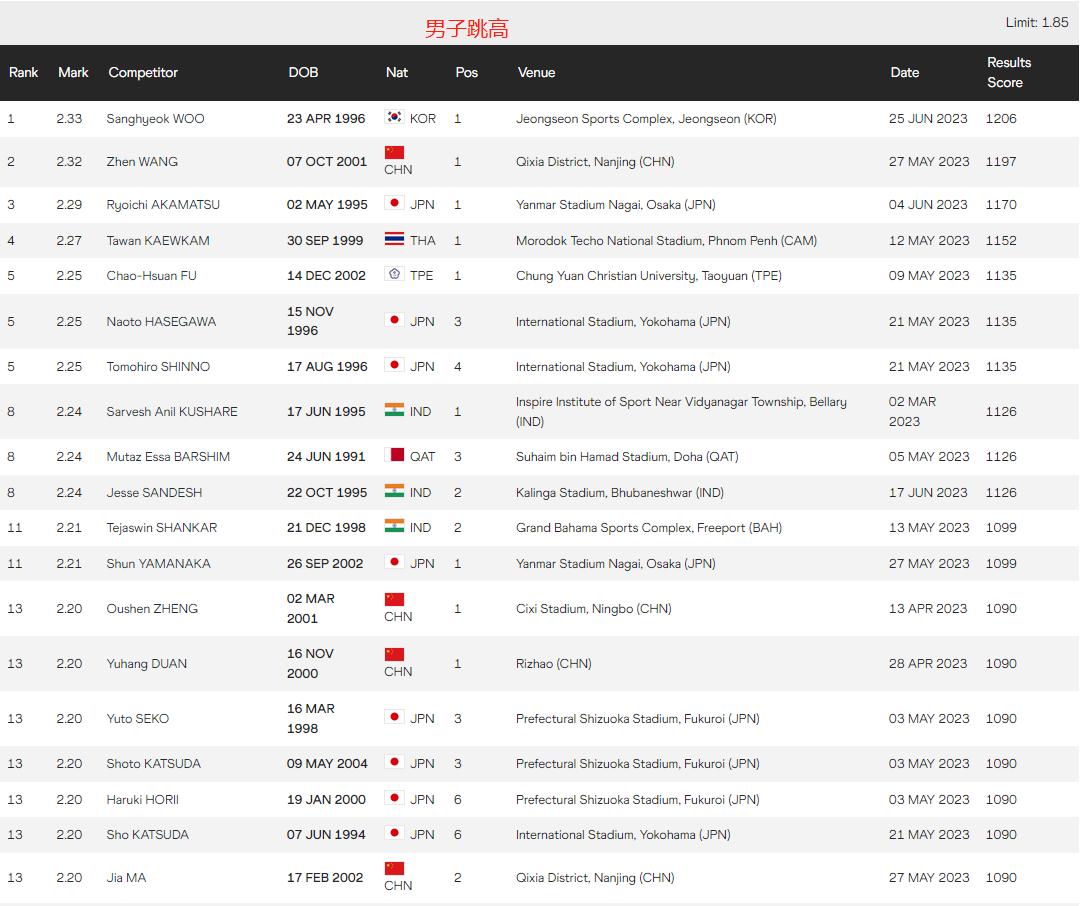Click Japan flag in Yuto SEKO row

pyautogui.click(x=394, y=717)
